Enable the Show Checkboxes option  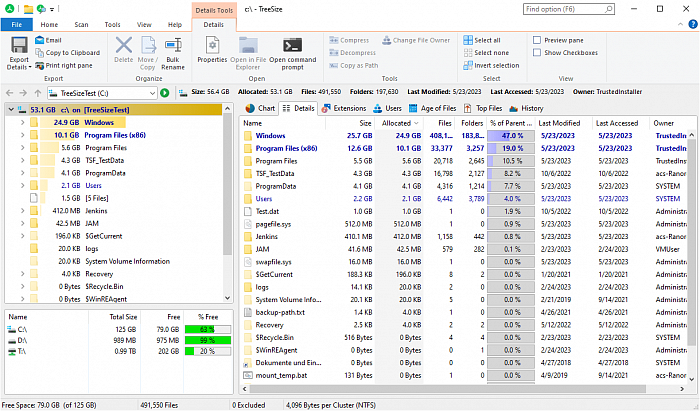537,53
